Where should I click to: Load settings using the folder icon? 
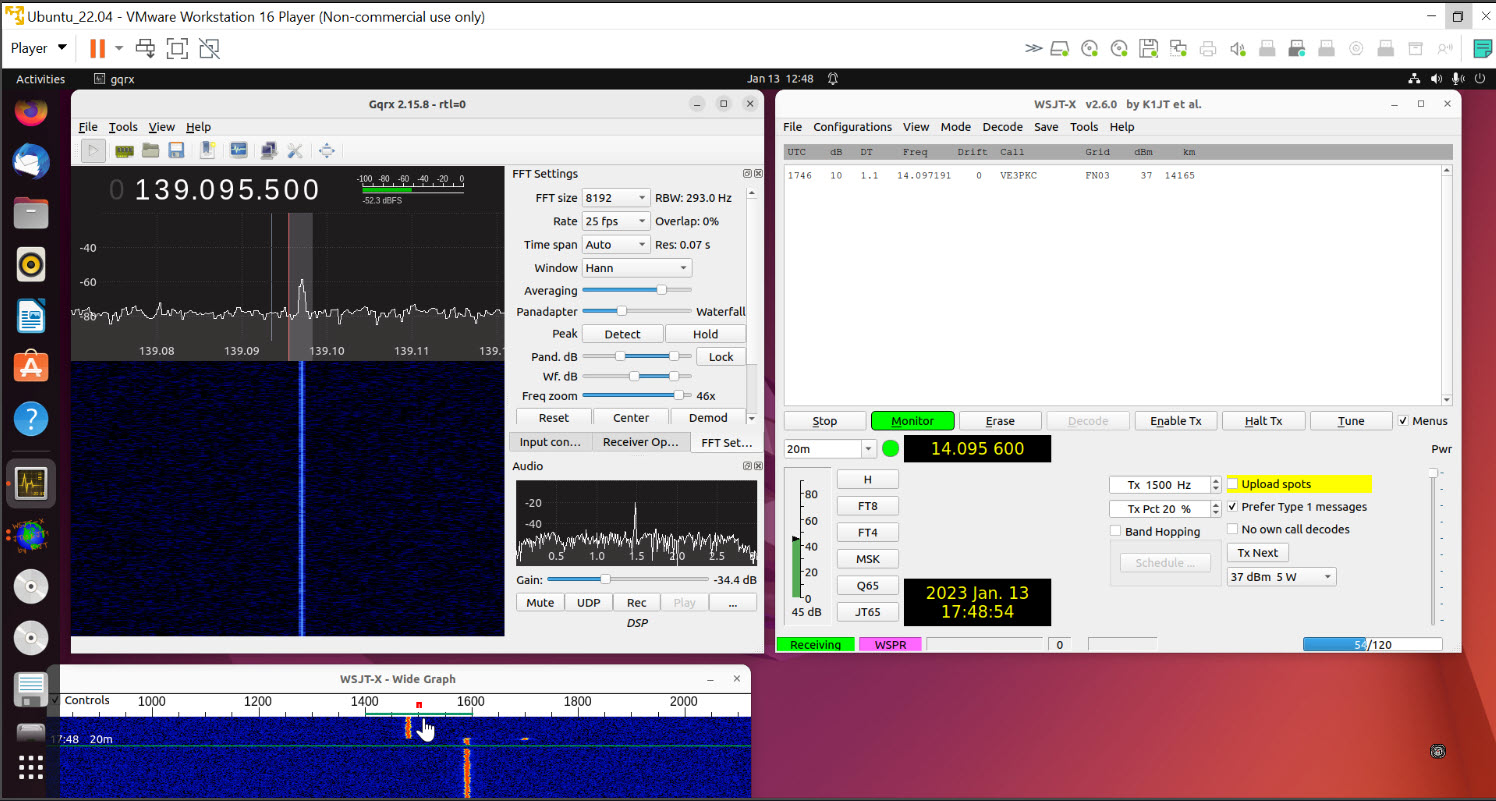pos(151,150)
